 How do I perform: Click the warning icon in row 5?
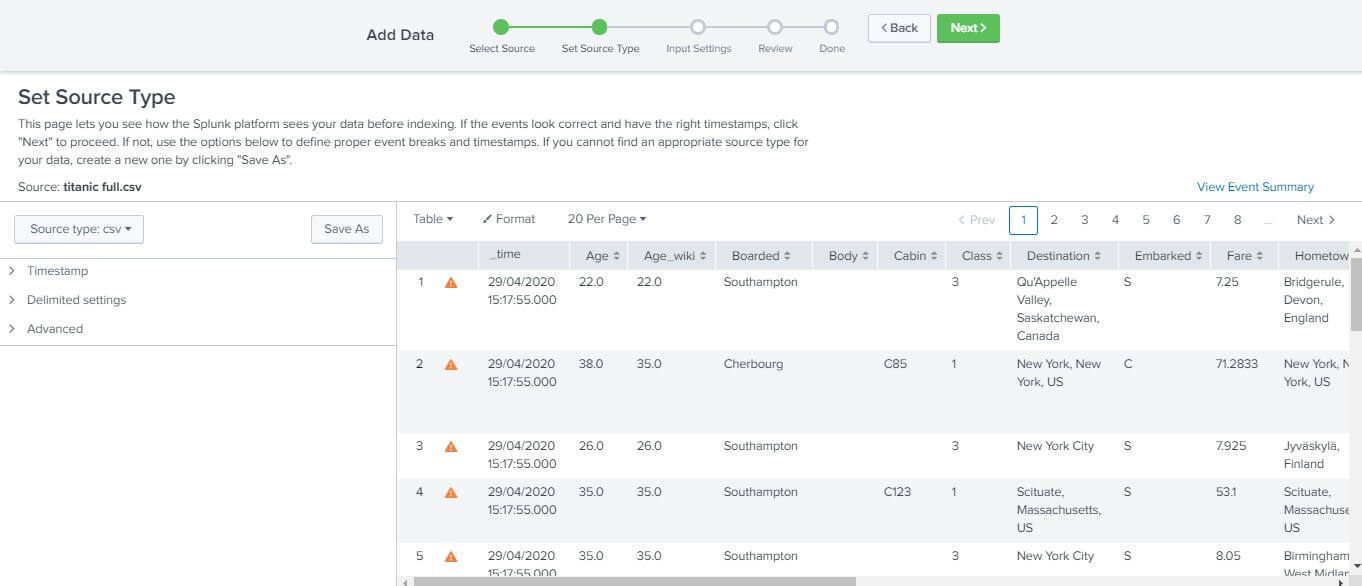451,557
